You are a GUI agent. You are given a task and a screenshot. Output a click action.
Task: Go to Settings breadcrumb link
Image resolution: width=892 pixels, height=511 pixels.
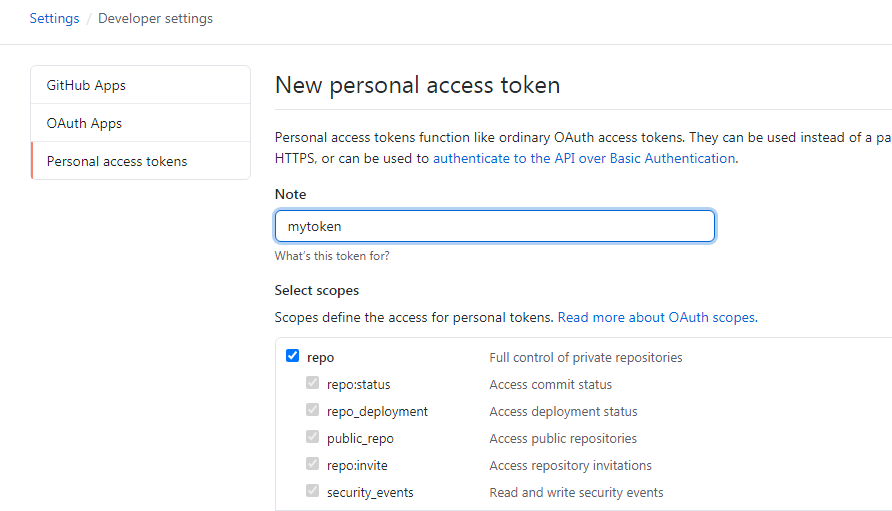point(54,18)
